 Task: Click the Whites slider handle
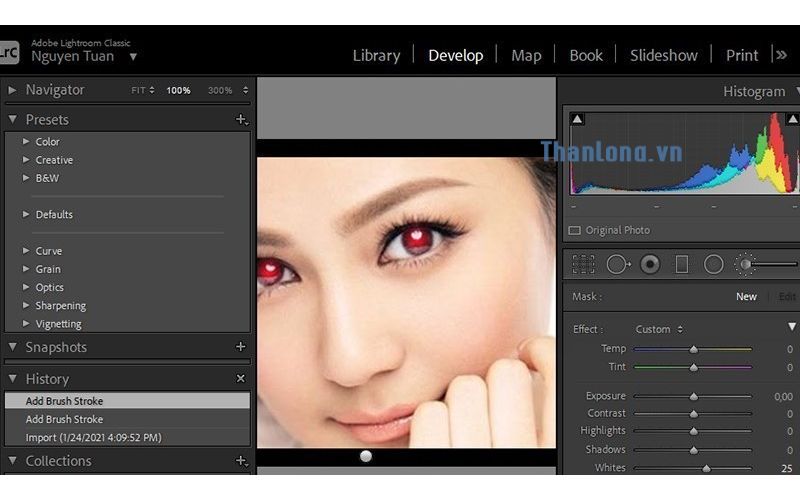point(706,468)
